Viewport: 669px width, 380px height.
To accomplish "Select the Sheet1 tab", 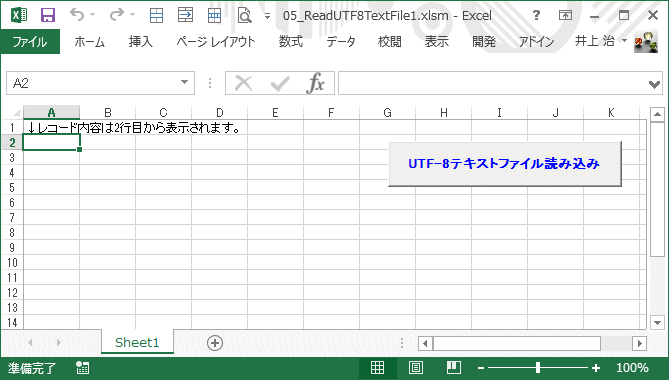I will click(137, 342).
